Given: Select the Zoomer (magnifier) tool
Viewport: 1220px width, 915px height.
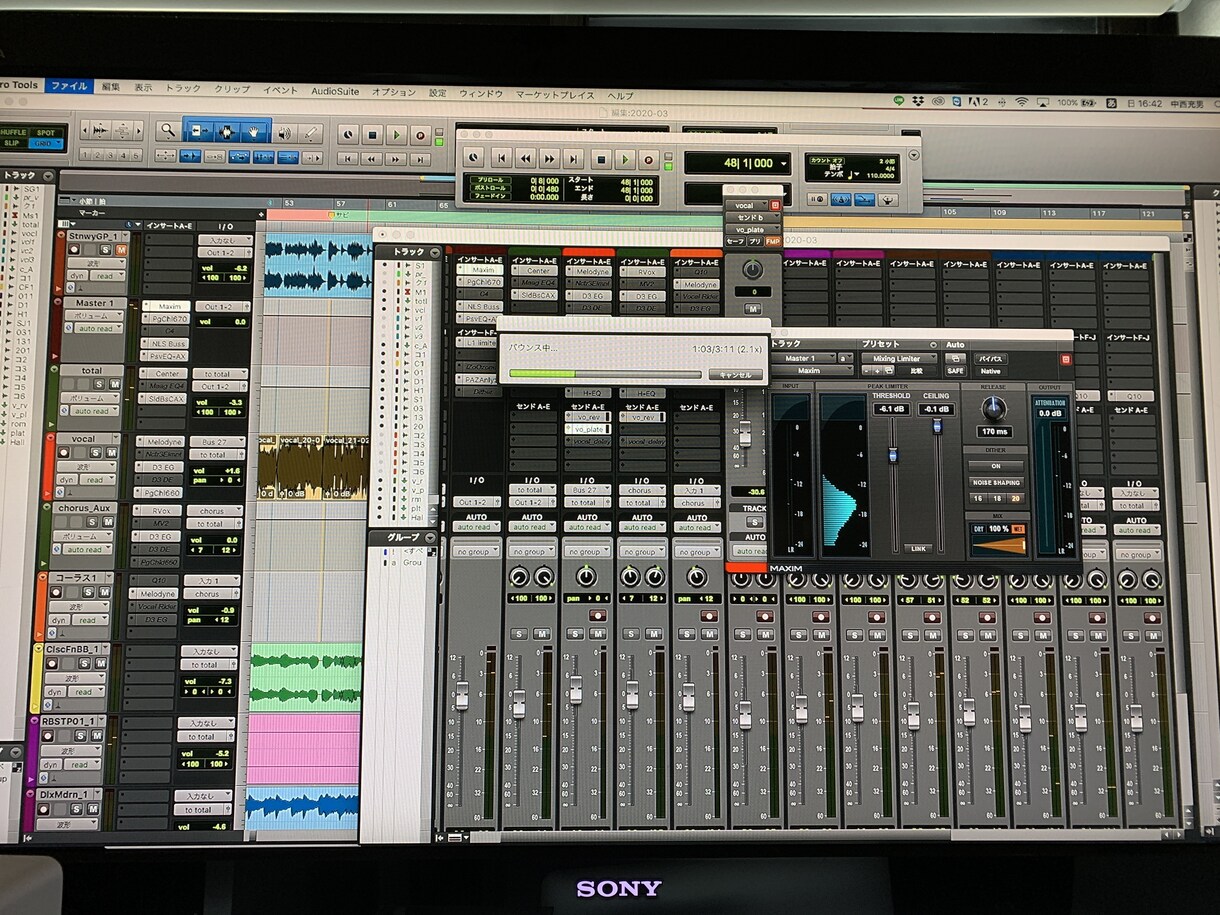Looking at the screenshot, I should [168, 133].
